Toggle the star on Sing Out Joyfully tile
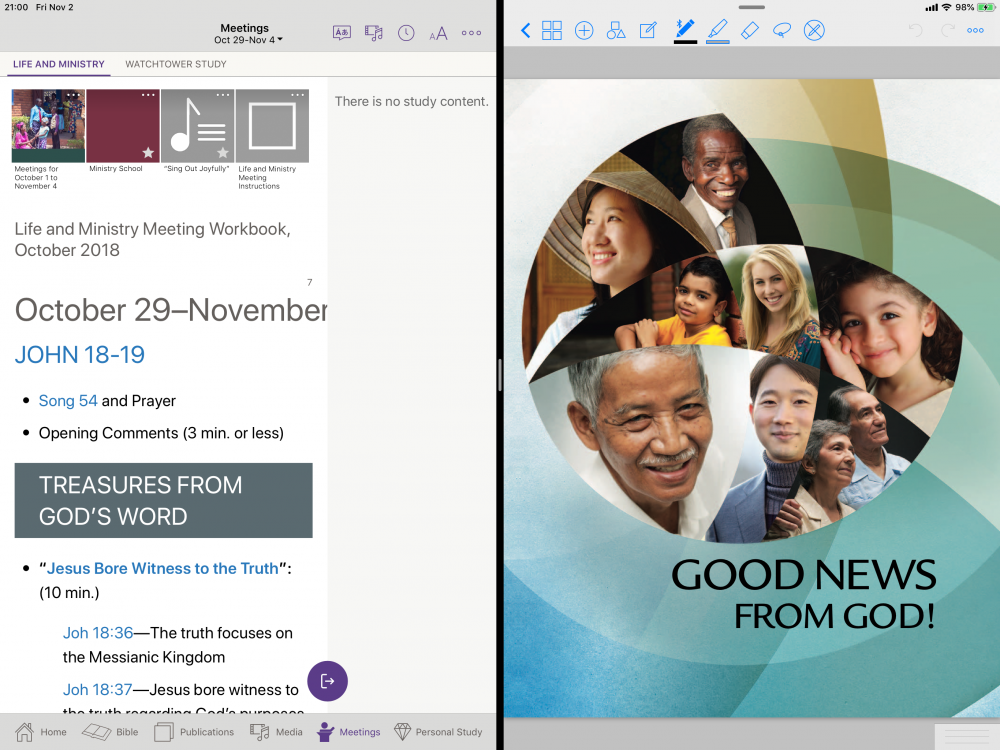The image size is (1000, 750). point(223,153)
